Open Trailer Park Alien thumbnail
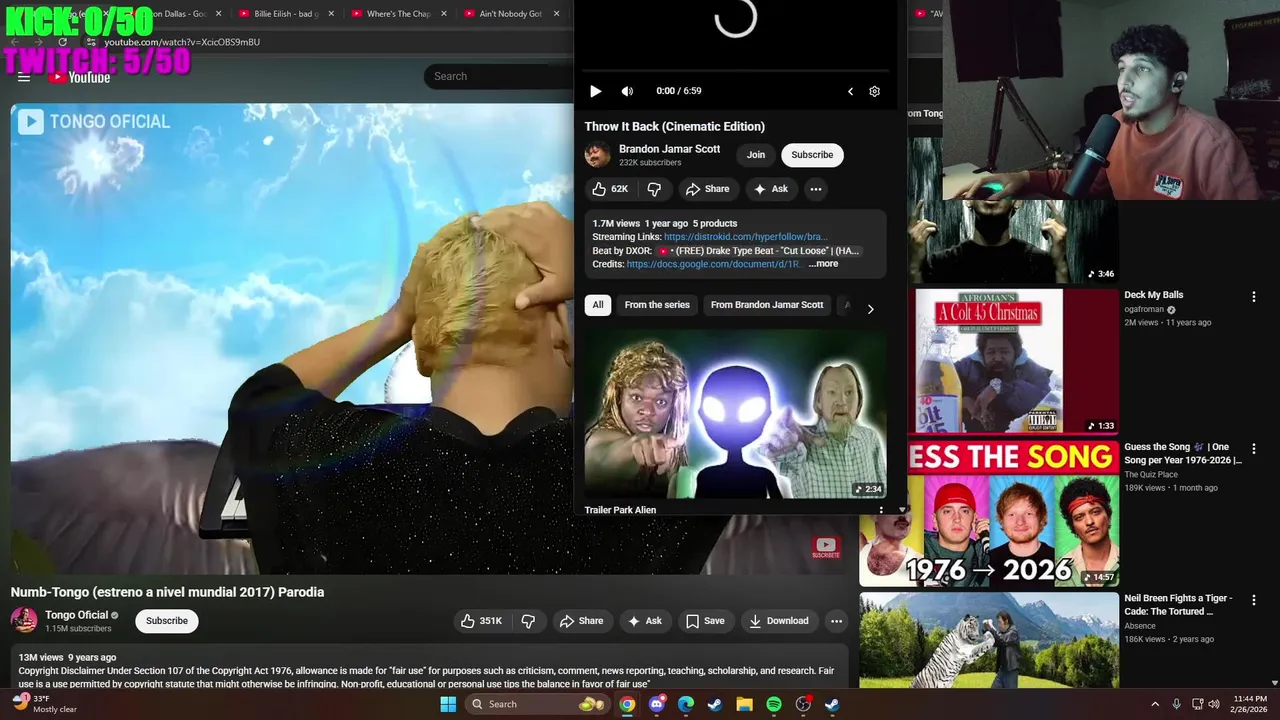1280x720 pixels. [x=736, y=414]
